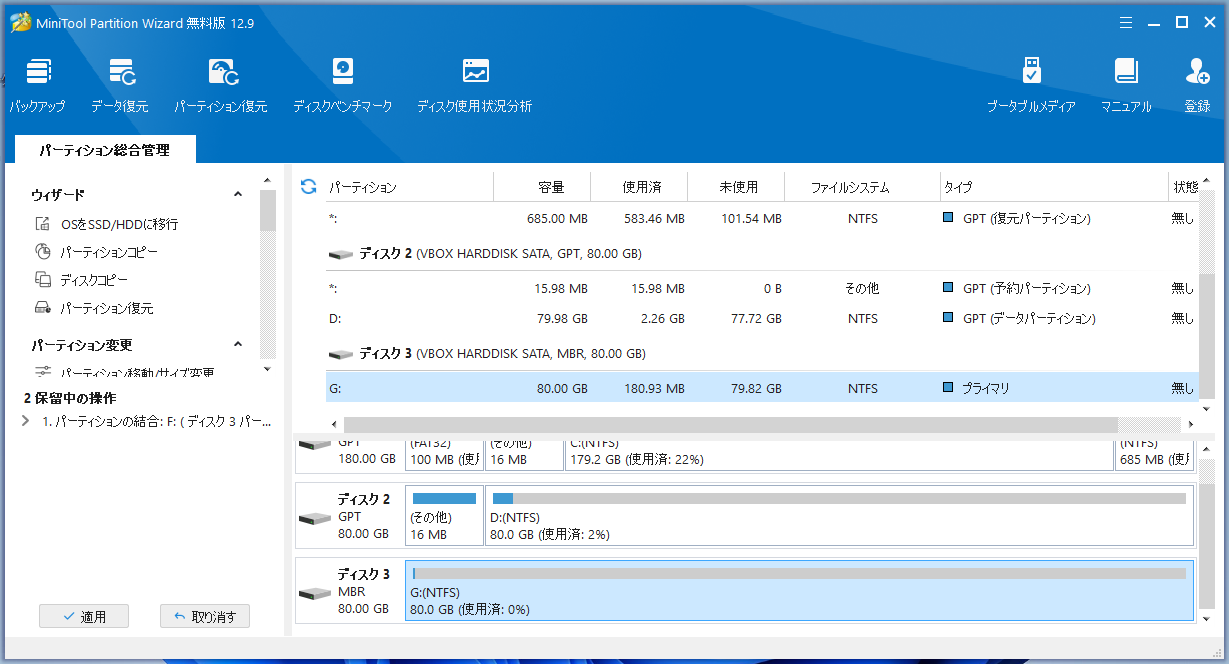1229x664 pixels.
Task: Click the C:(NTFS) 179.2 GB block
Action: (x=839, y=455)
